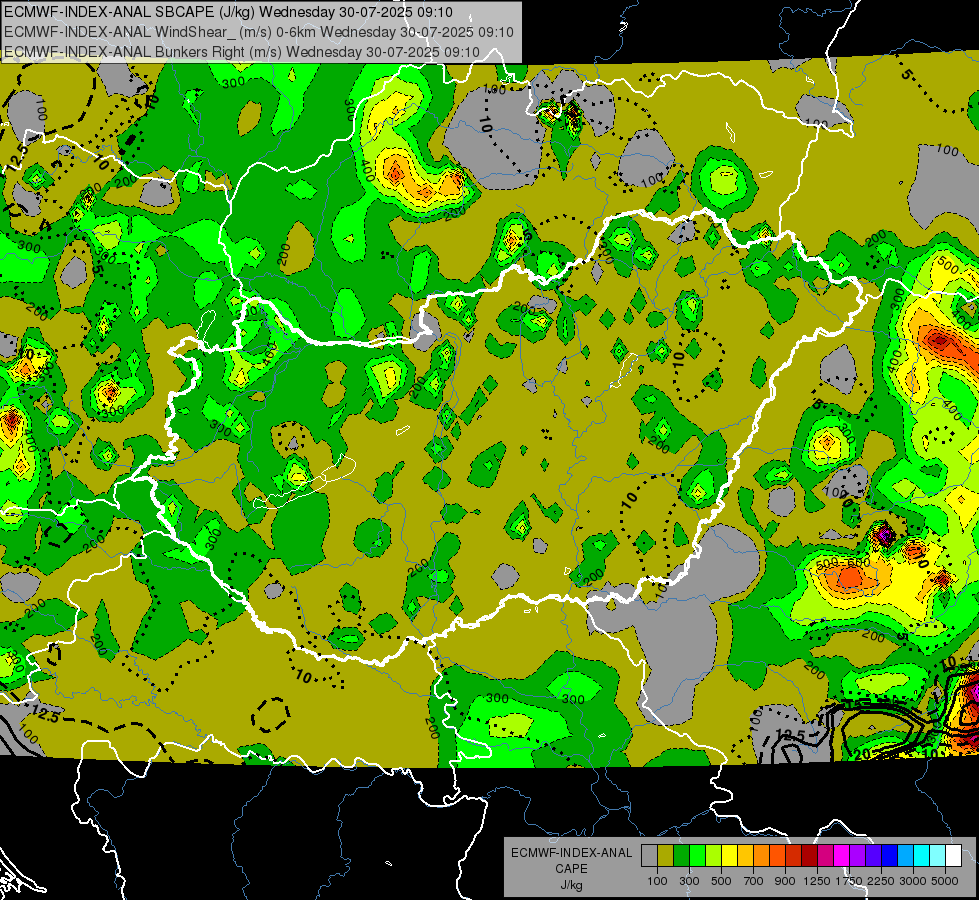Select the gray legend swatch below 100
Viewport: 979px width, 900px height.
point(649,856)
